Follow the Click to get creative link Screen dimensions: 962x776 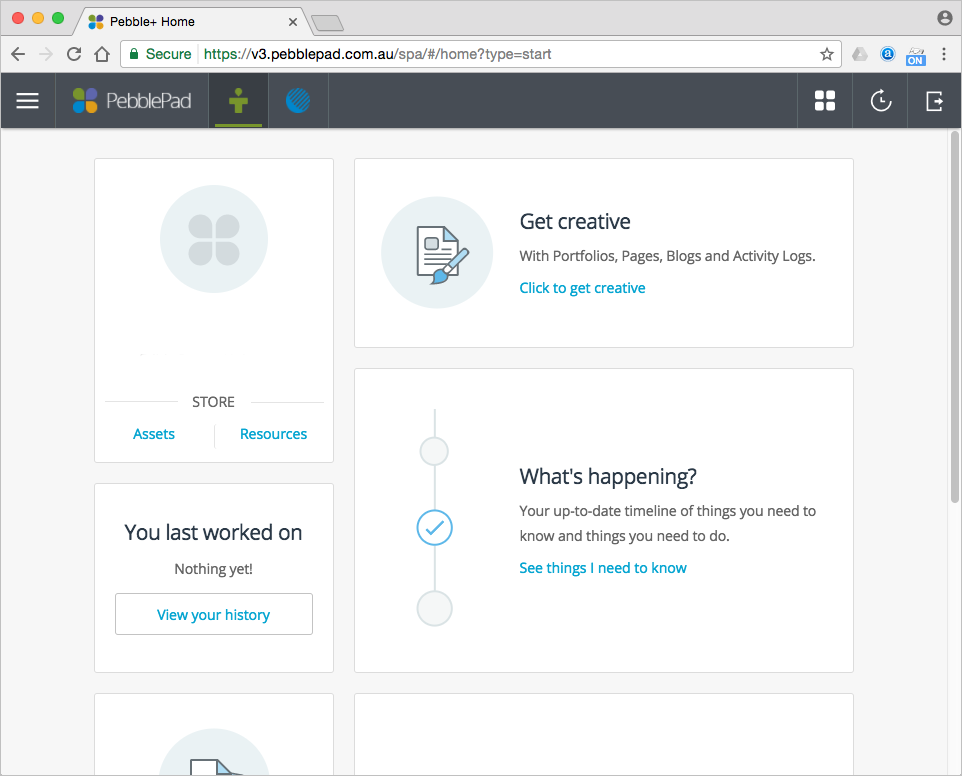pos(582,288)
